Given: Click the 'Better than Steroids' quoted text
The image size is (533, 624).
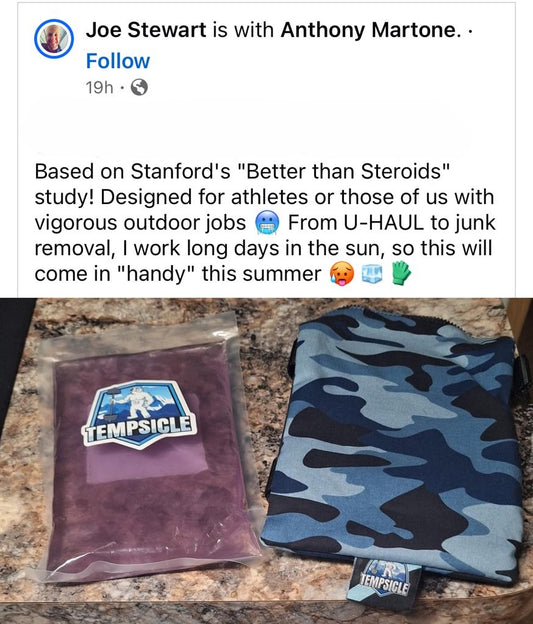Looking at the screenshot, I should coord(344,172).
